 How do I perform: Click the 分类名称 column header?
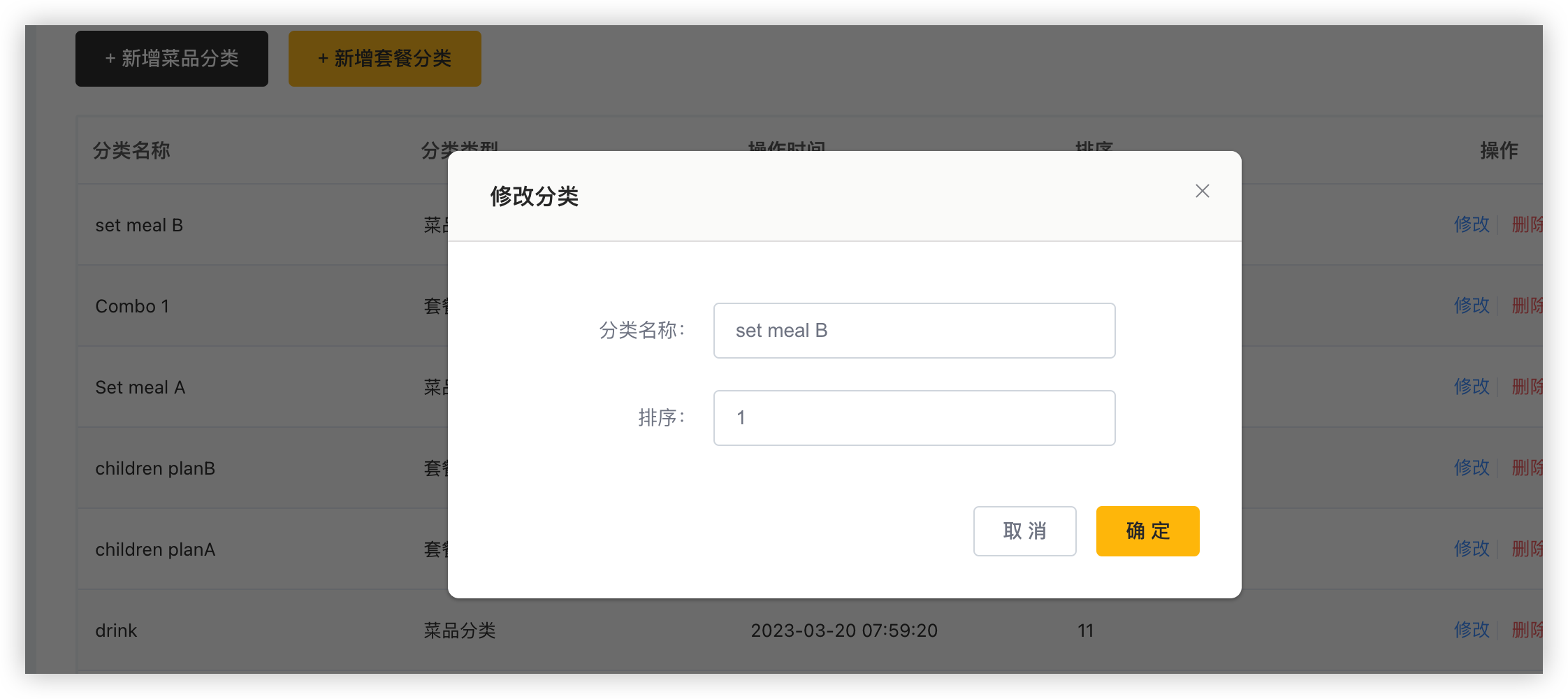point(132,151)
